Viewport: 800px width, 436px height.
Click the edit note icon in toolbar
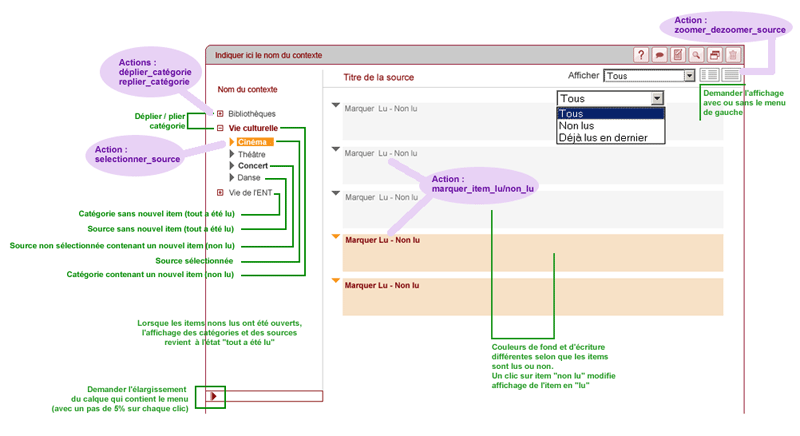pyautogui.click(x=678, y=55)
